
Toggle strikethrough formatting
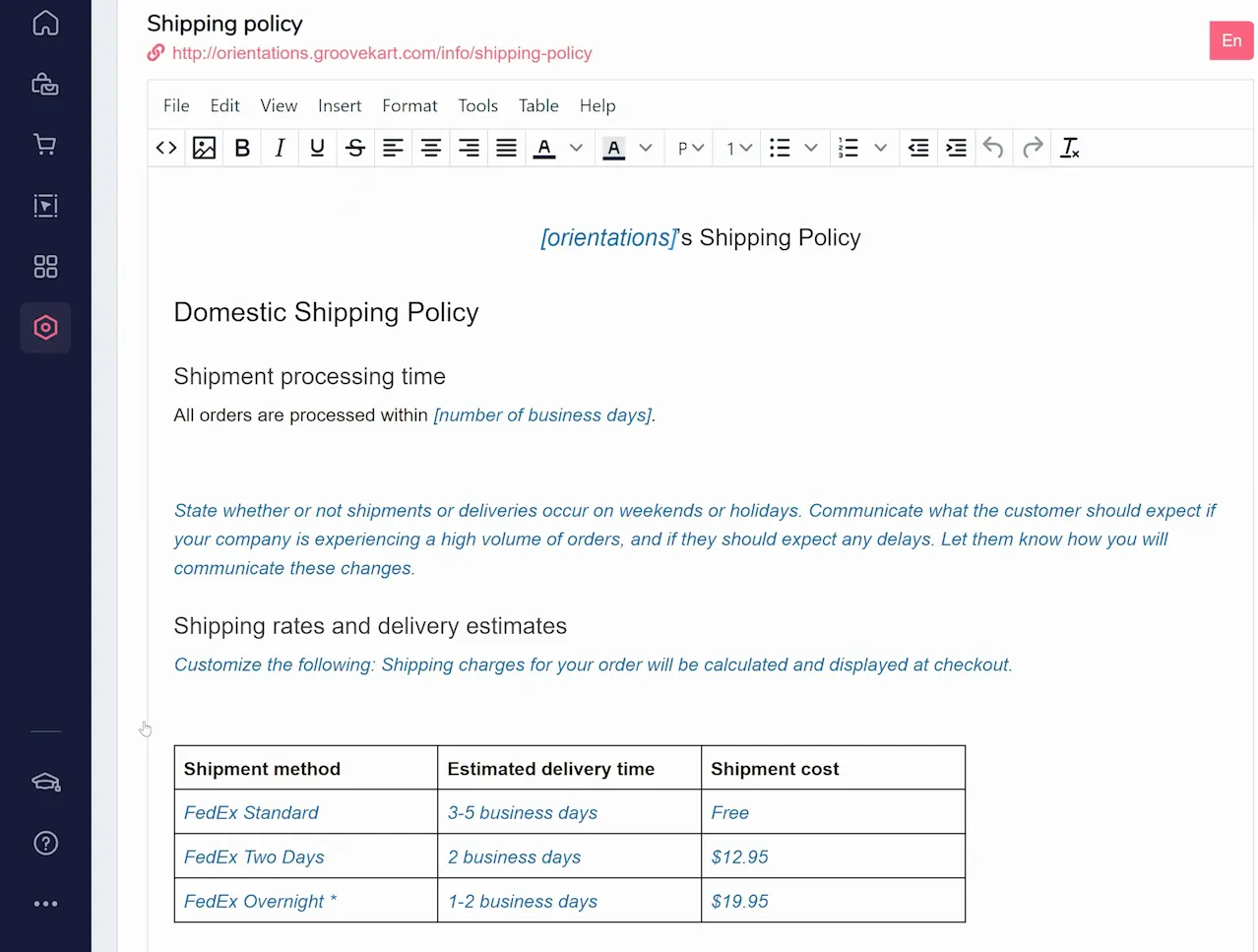click(355, 148)
